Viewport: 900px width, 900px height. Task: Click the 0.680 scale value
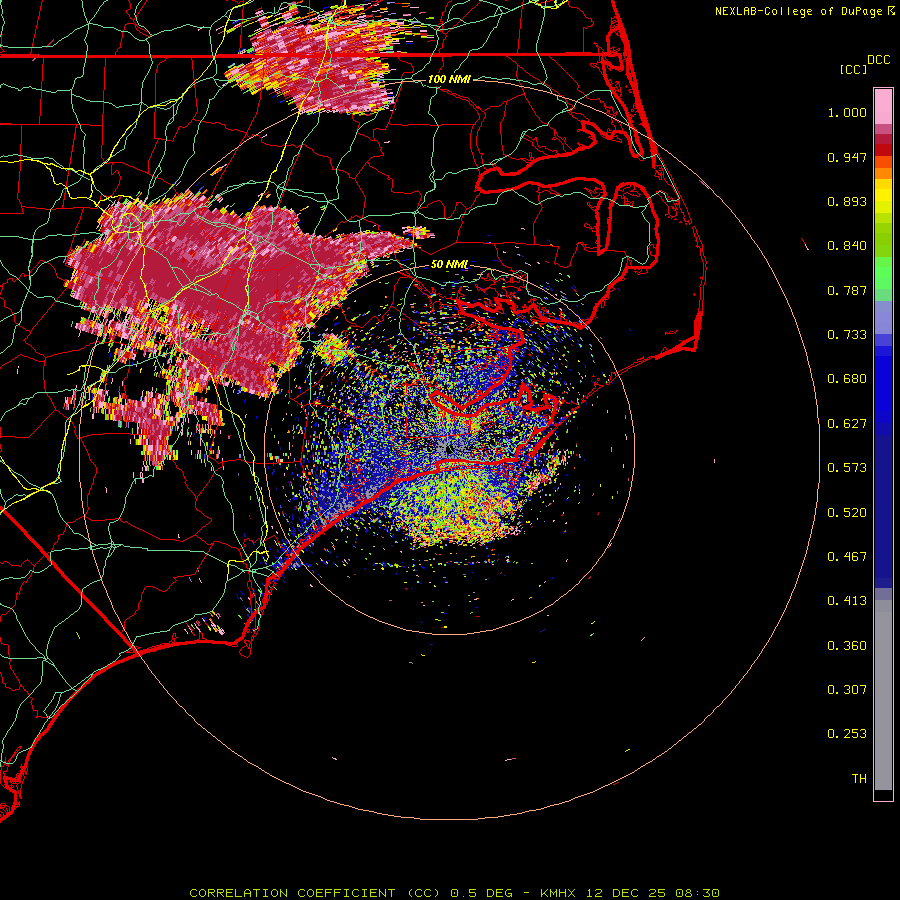pos(847,379)
